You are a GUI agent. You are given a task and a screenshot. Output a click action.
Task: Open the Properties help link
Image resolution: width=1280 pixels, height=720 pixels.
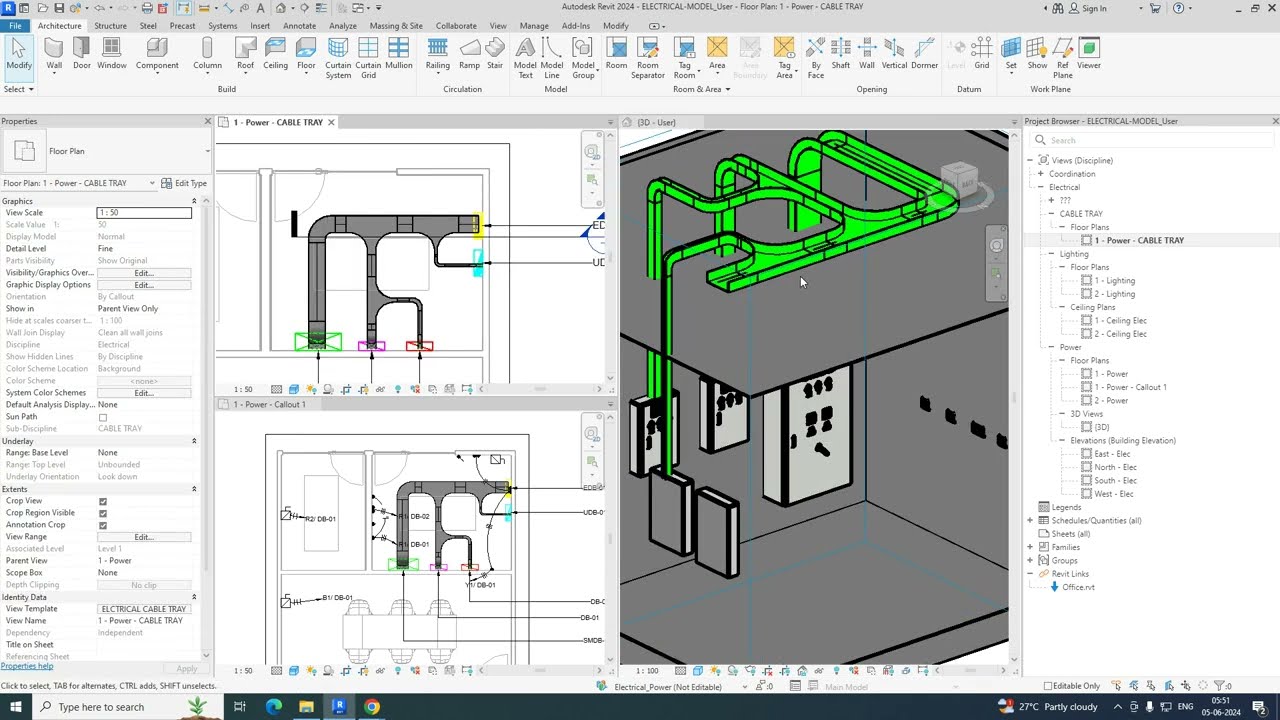[27, 666]
